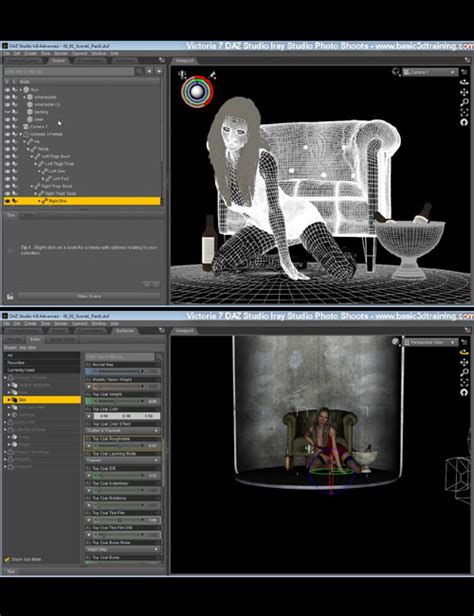Viewport: 474px width, 616px height.
Task: Click the bone icon of Left Foot node
Action: pos(49,178)
